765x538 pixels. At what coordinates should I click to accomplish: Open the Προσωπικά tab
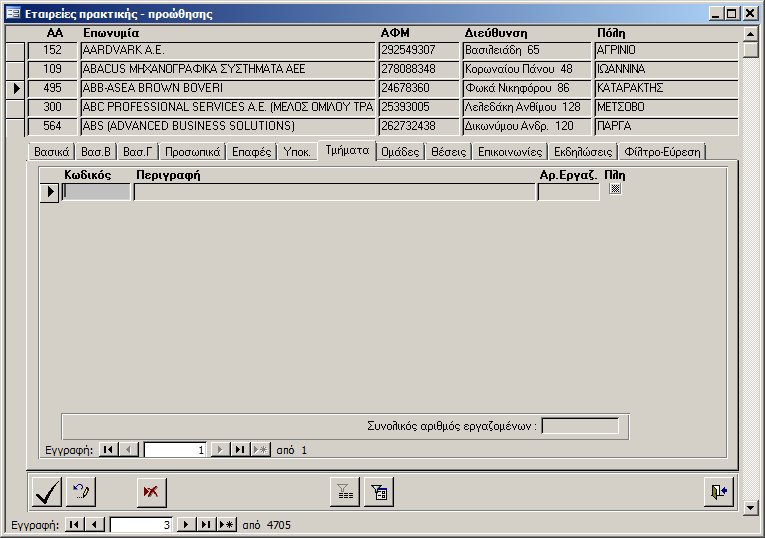pos(192,152)
